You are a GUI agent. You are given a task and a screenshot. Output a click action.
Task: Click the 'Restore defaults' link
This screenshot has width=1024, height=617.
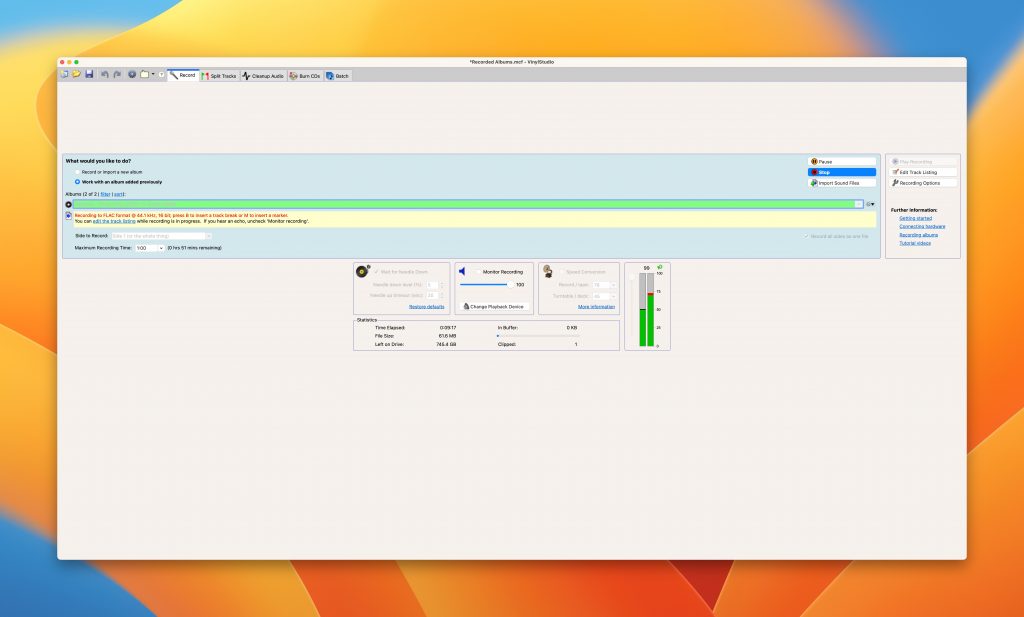click(x=426, y=307)
